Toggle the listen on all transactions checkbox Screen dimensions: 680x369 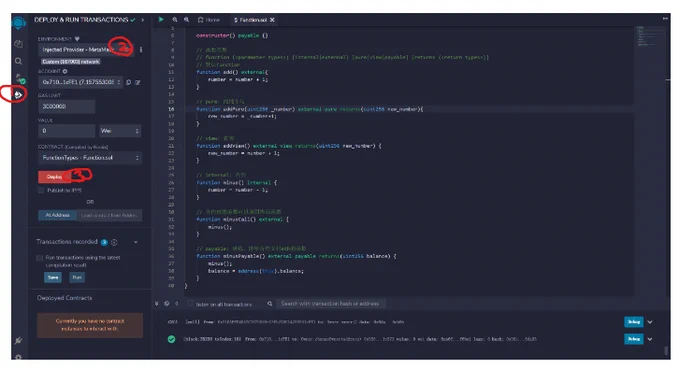click(x=190, y=304)
